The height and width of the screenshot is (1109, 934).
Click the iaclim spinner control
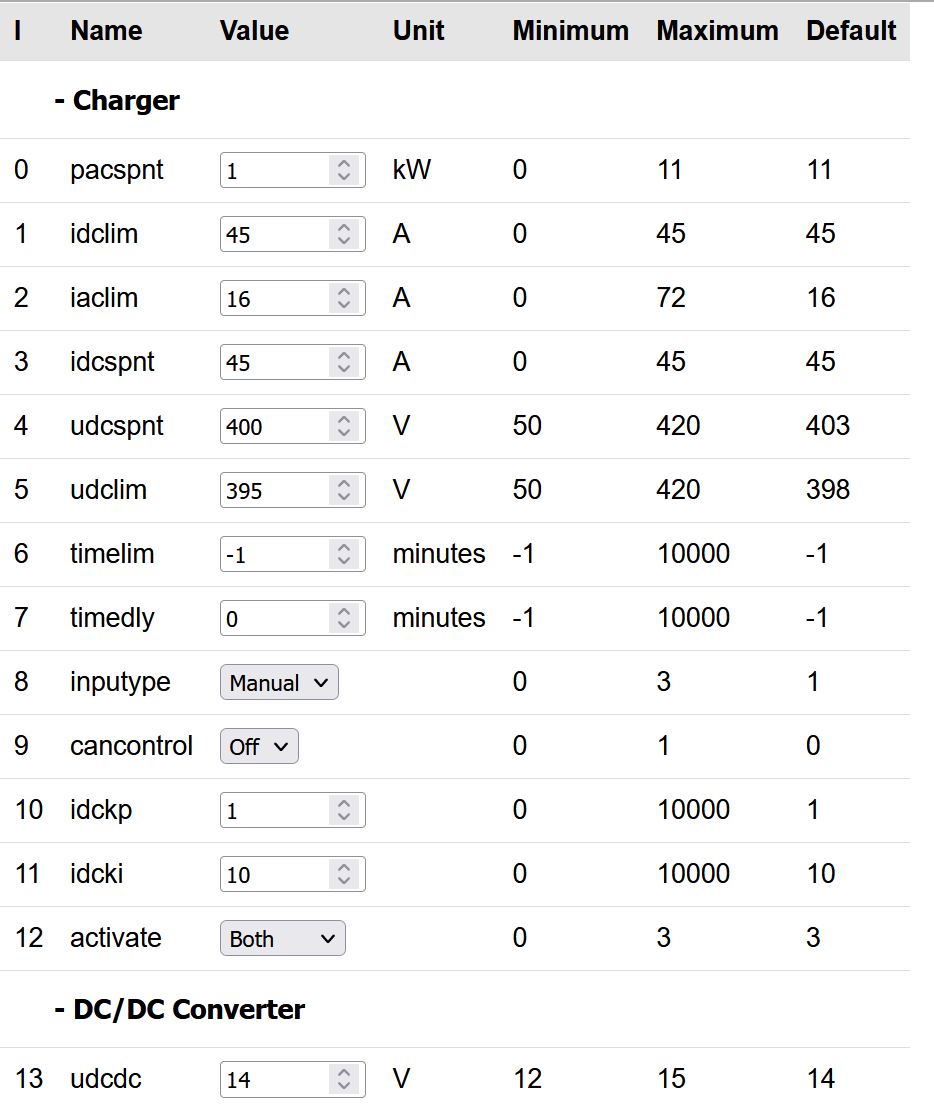(343, 298)
